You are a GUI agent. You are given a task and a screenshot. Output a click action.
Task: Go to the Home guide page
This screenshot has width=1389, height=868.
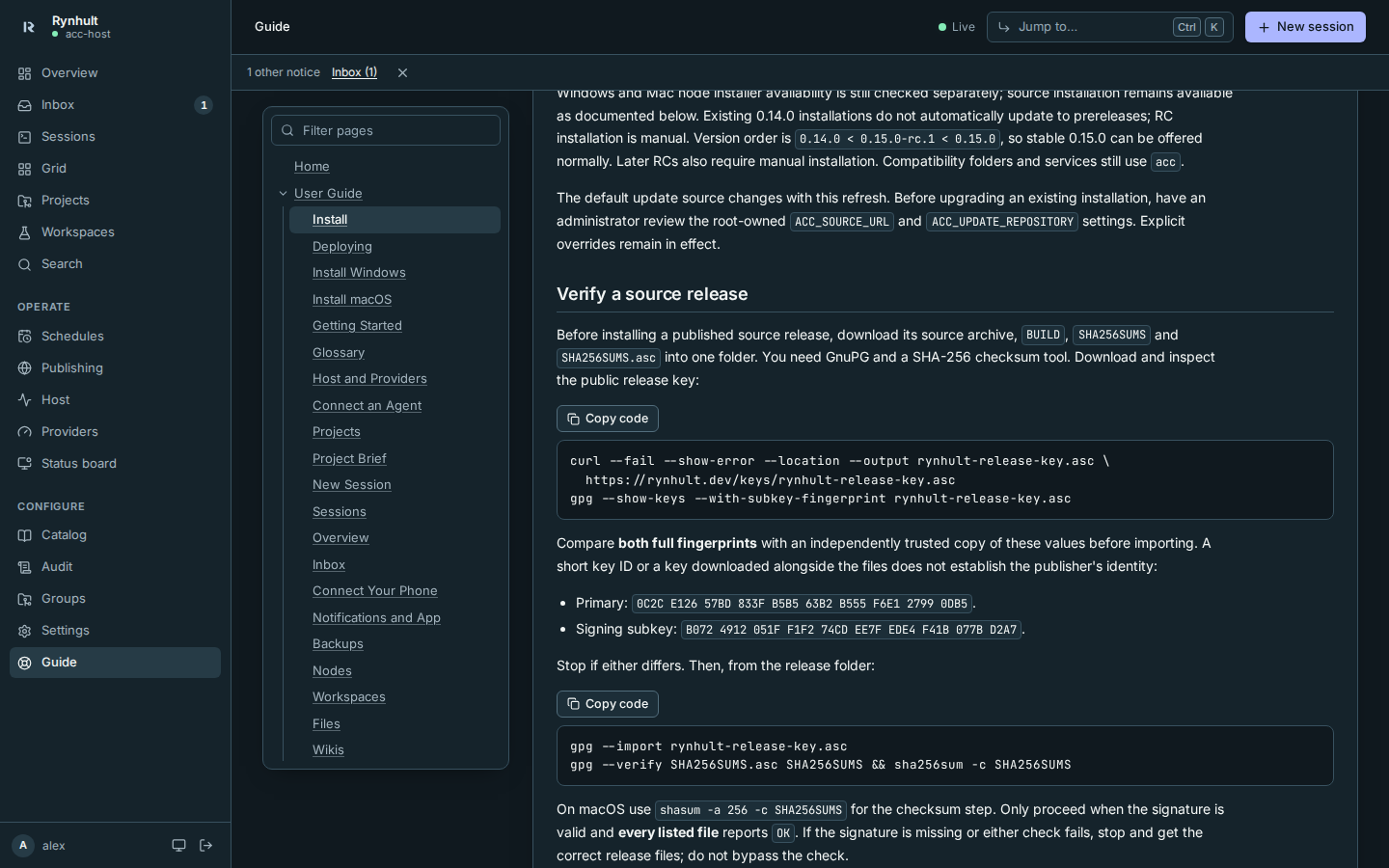(312, 167)
